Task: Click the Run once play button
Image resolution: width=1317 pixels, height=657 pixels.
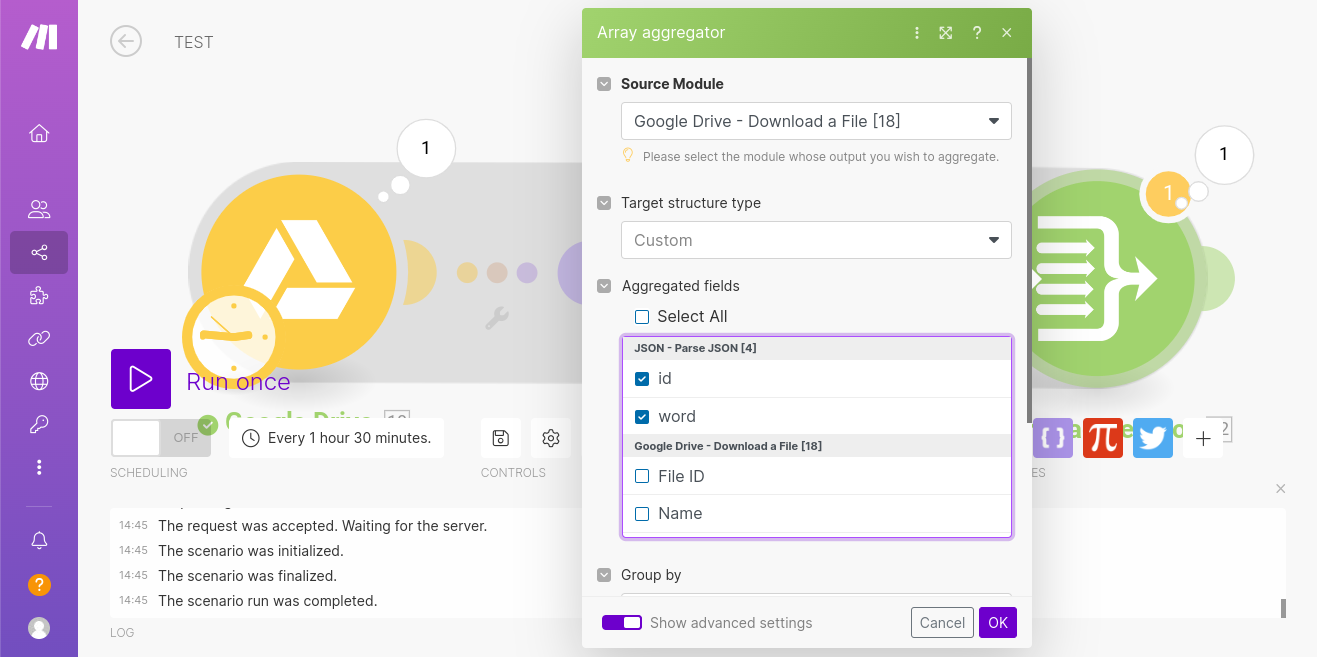Action: [141, 379]
